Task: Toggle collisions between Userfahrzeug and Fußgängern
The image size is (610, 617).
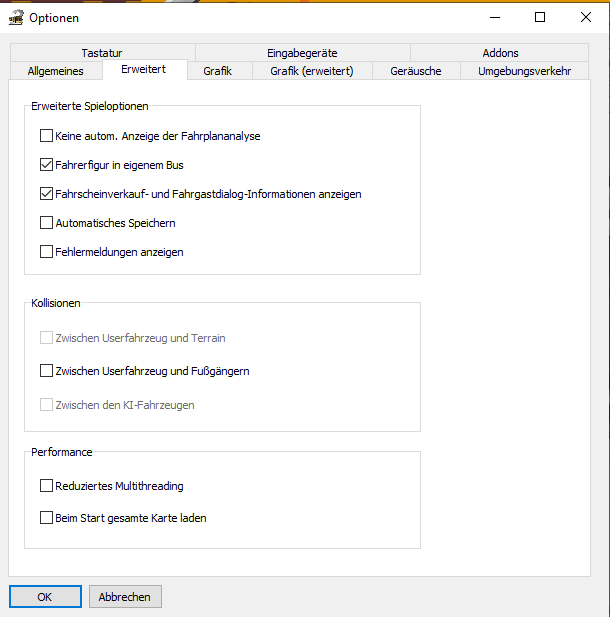Action: pyautogui.click(x=46, y=371)
